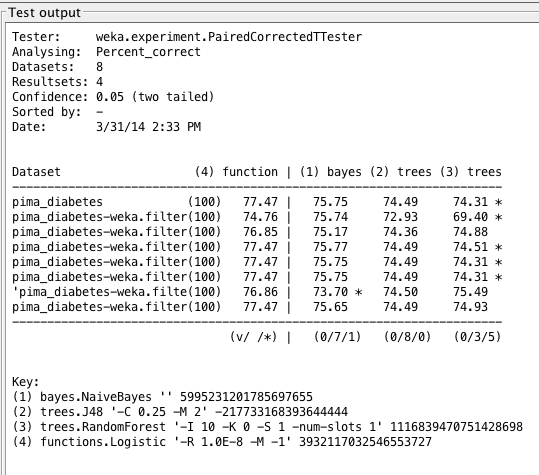
Task: Click the (0/7/1) summary for bayes
Action: point(338,337)
